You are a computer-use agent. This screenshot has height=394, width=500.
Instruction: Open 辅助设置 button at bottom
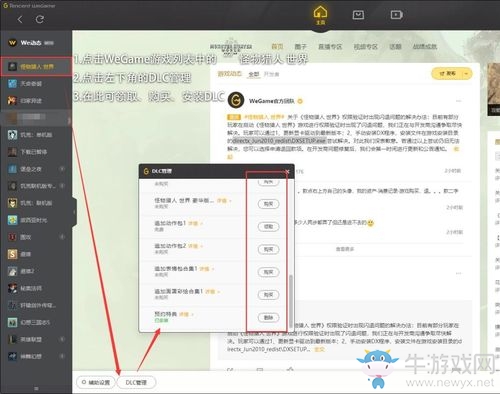point(96,382)
